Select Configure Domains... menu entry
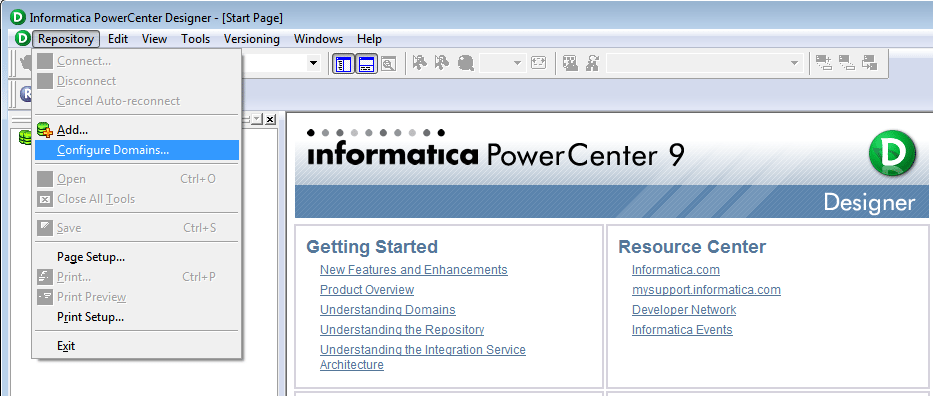This screenshot has height=396, width=933. point(137,150)
